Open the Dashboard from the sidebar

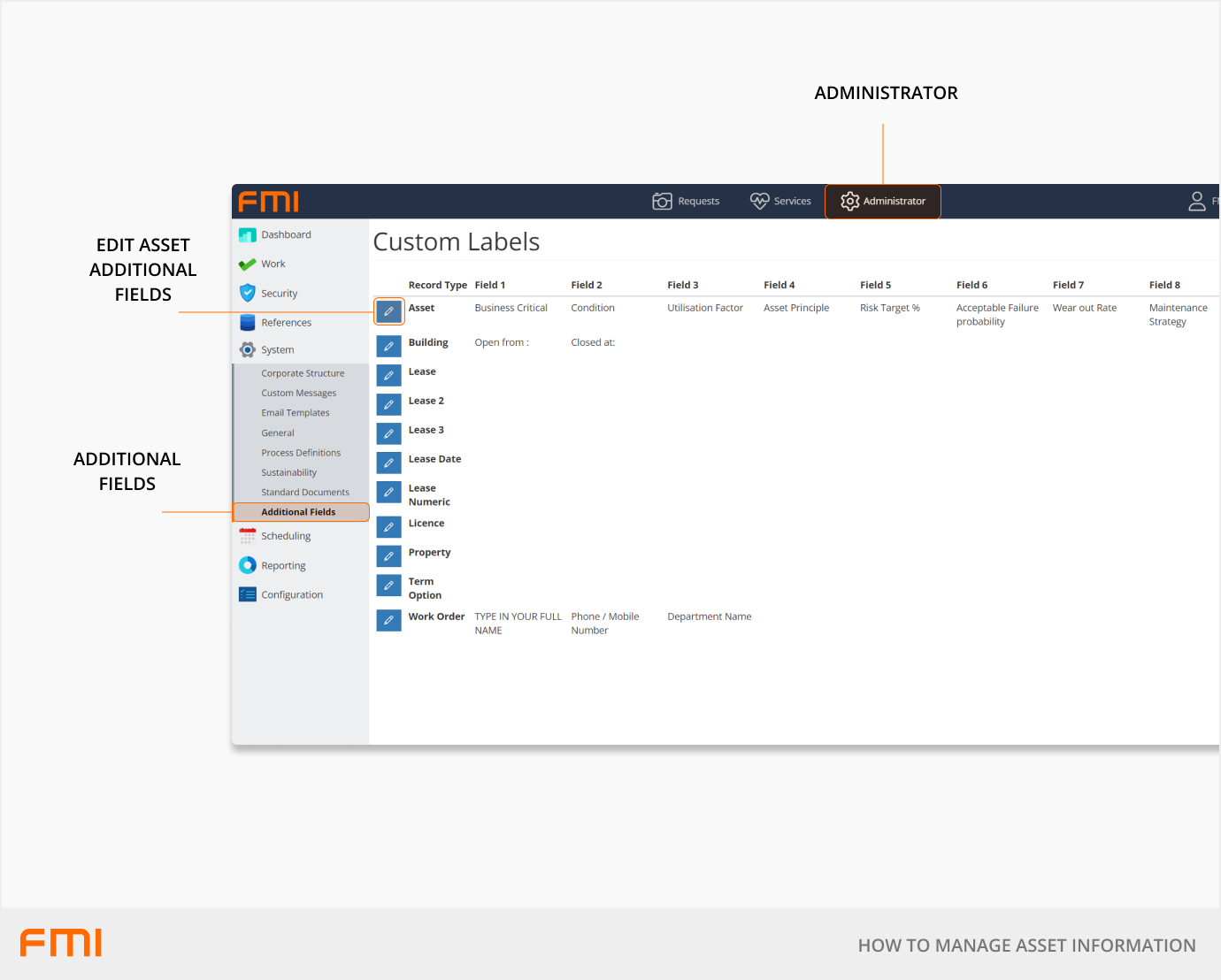[286, 235]
